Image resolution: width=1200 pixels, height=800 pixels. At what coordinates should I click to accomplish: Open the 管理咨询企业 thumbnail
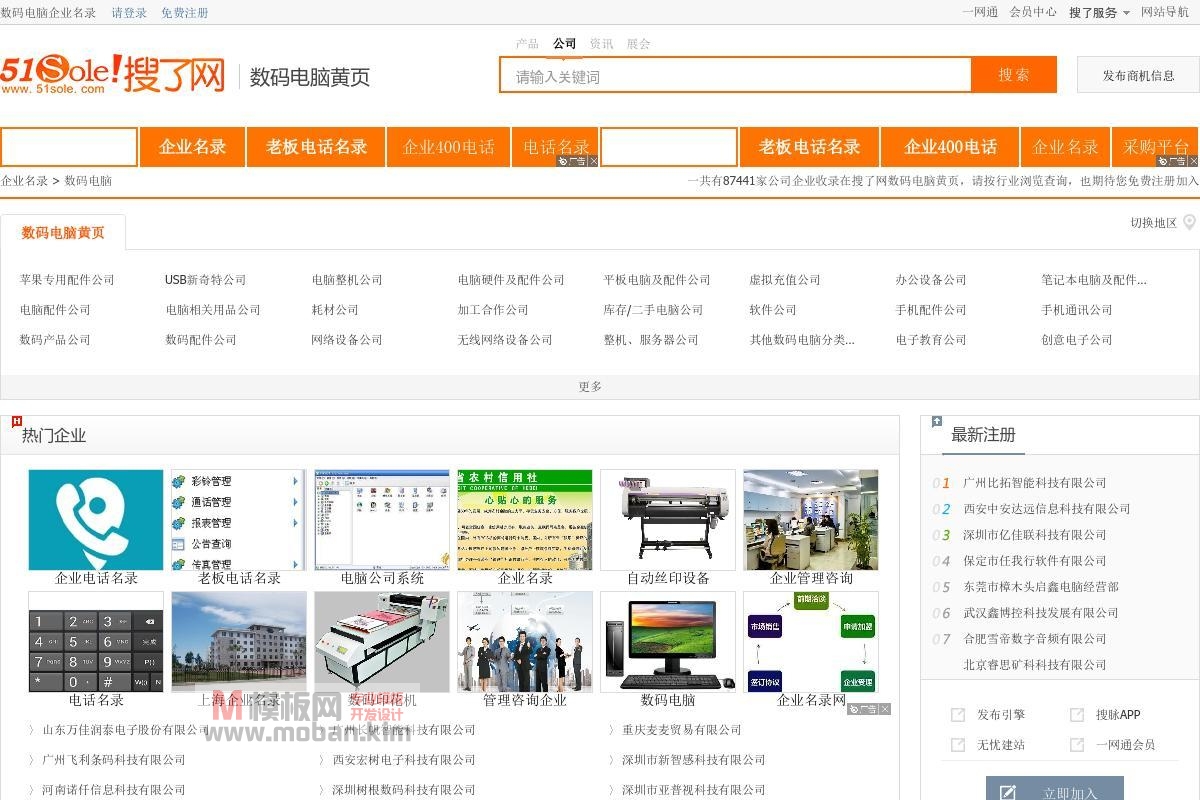click(x=525, y=642)
